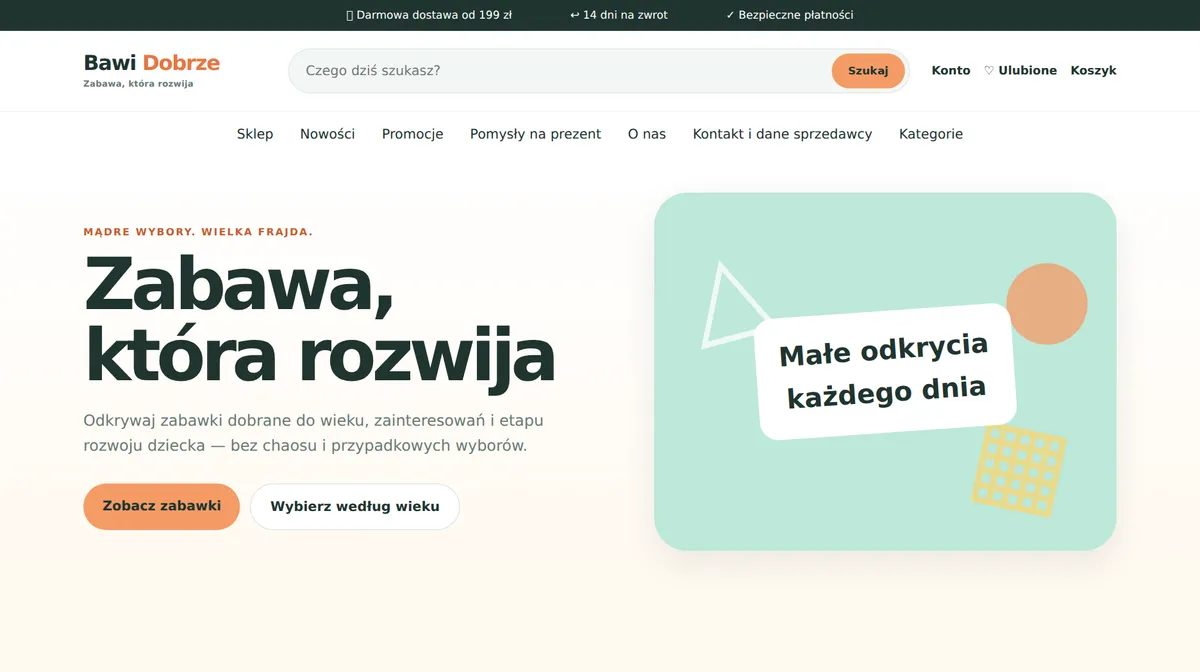The image size is (1200, 672).
Task: Click Wybierz według wieku button
Action: 355,507
